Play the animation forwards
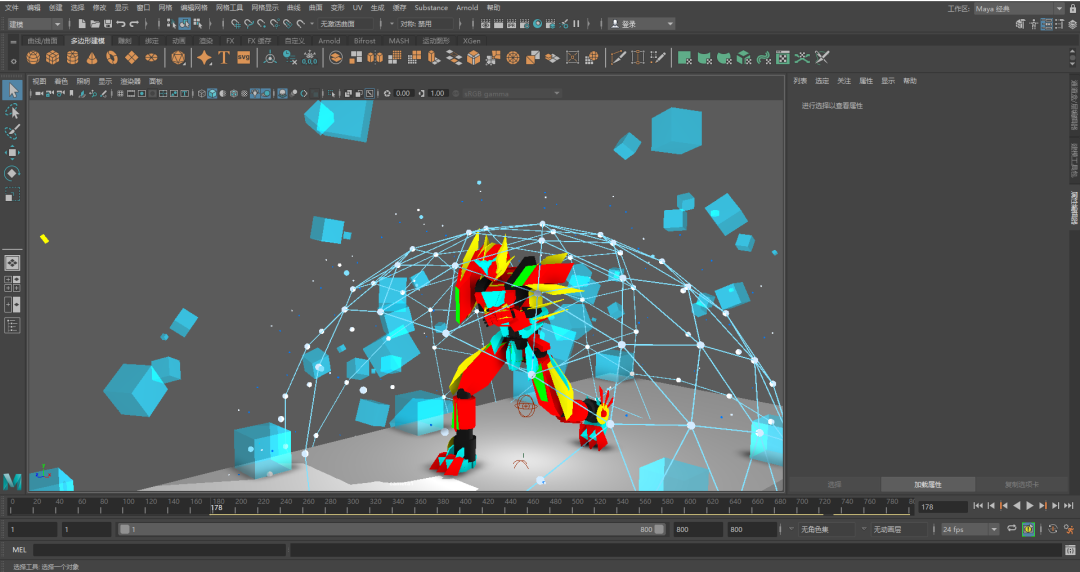 coord(1030,506)
